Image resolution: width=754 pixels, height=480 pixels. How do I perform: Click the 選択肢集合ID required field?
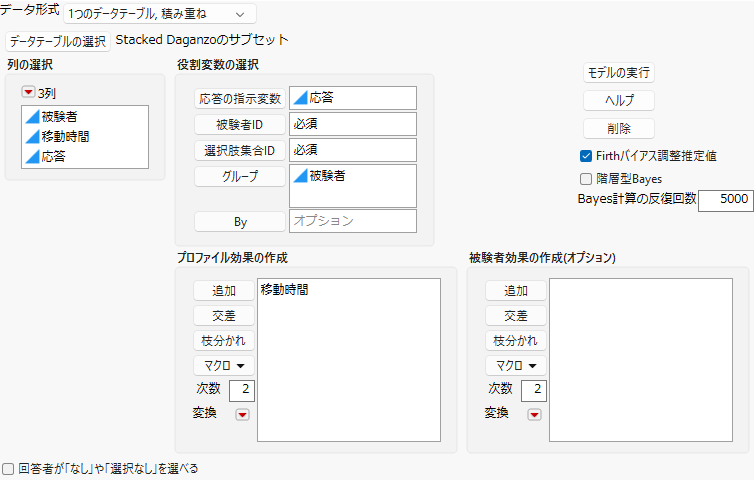(352, 150)
